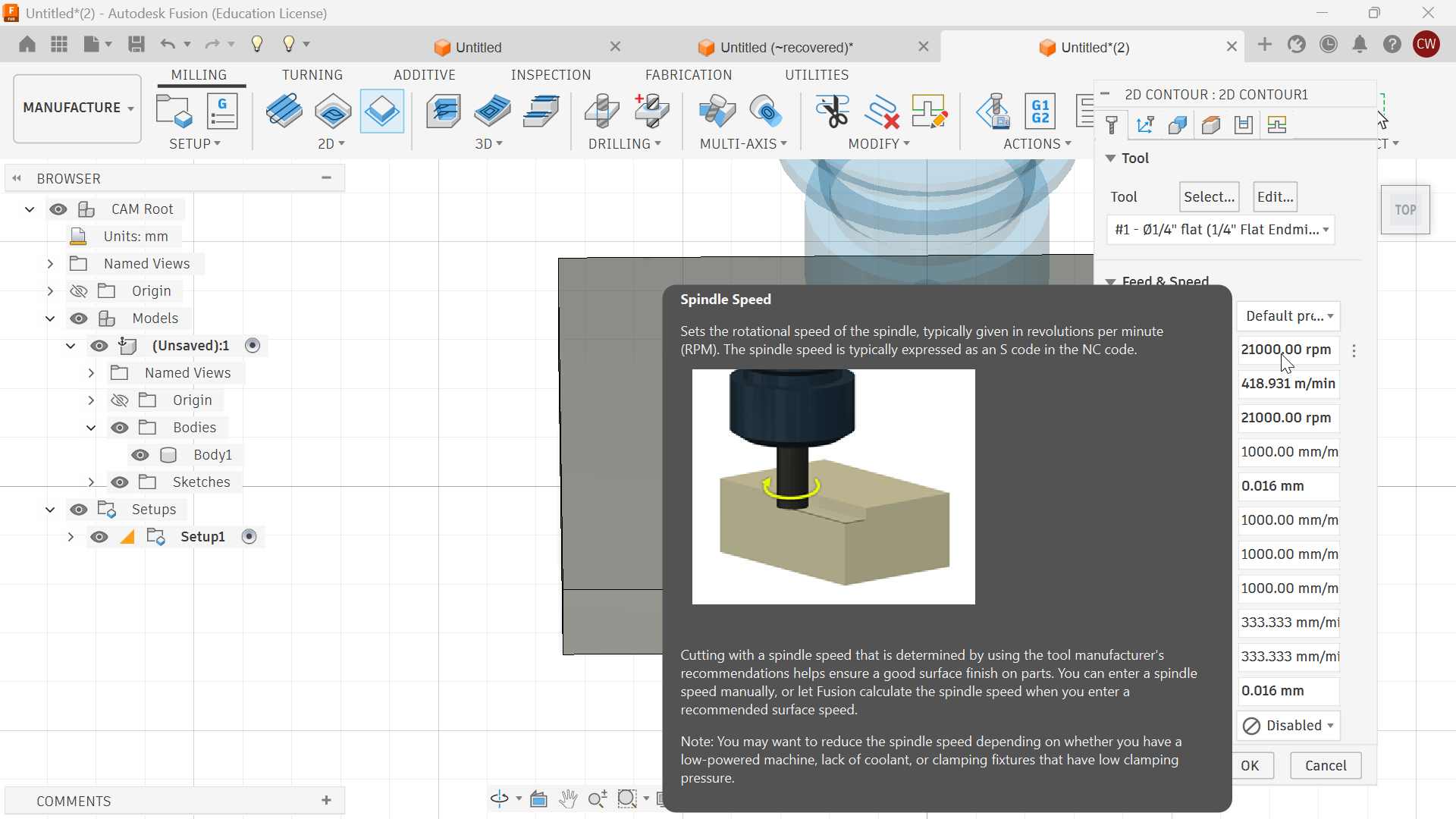Open the Job Status clock icon
Image resolution: width=1456 pixels, height=819 pixels.
pos(1329,45)
